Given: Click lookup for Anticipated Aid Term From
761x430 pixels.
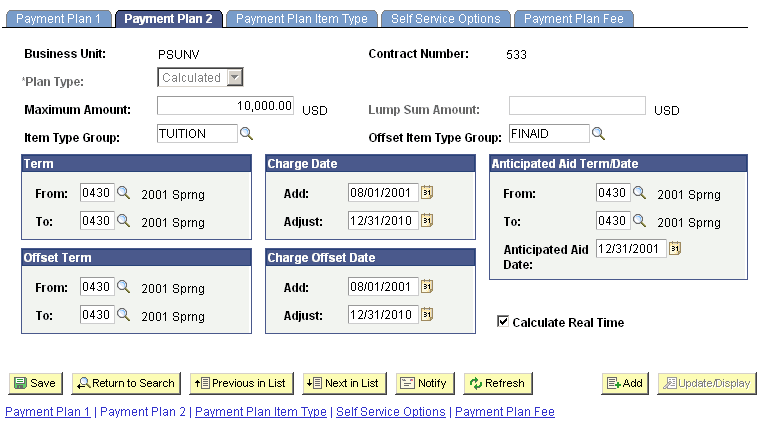Looking at the screenshot, I should click(640, 193).
